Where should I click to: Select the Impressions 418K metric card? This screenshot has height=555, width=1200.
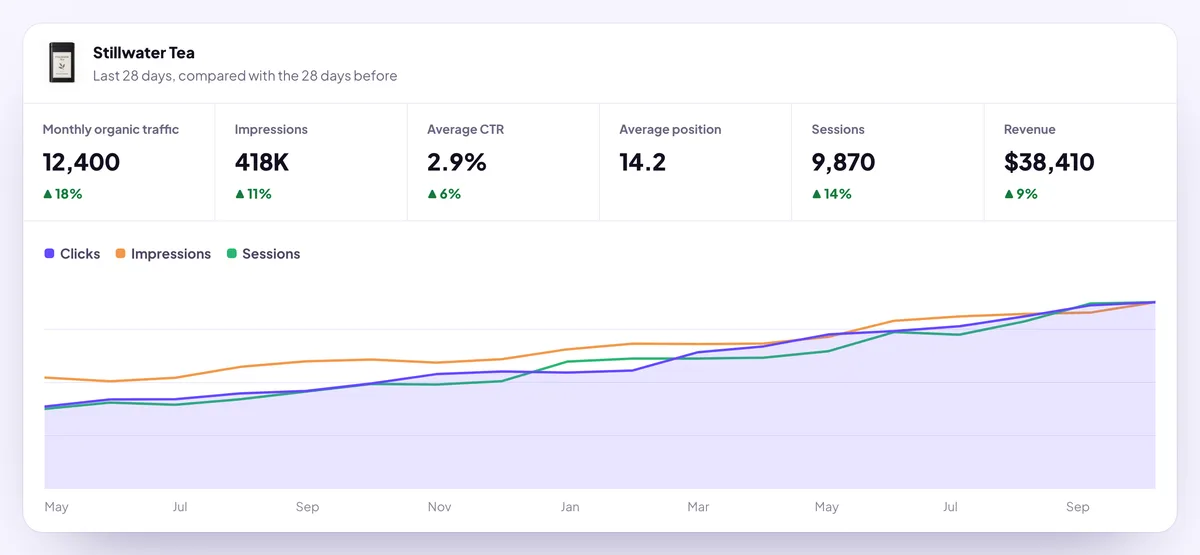coord(311,162)
